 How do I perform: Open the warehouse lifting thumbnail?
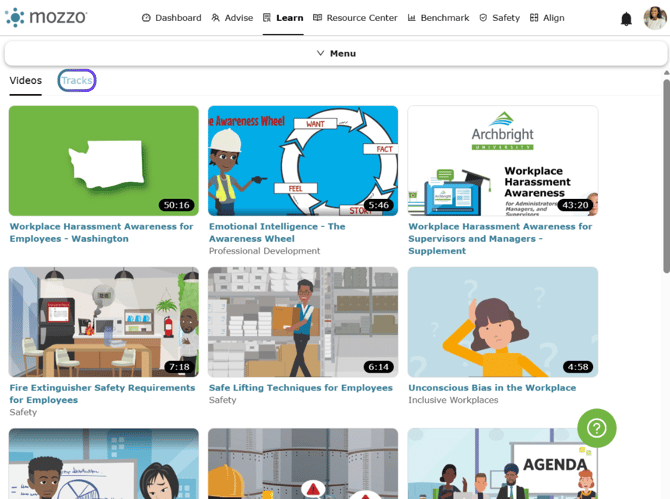click(x=303, y=322)
